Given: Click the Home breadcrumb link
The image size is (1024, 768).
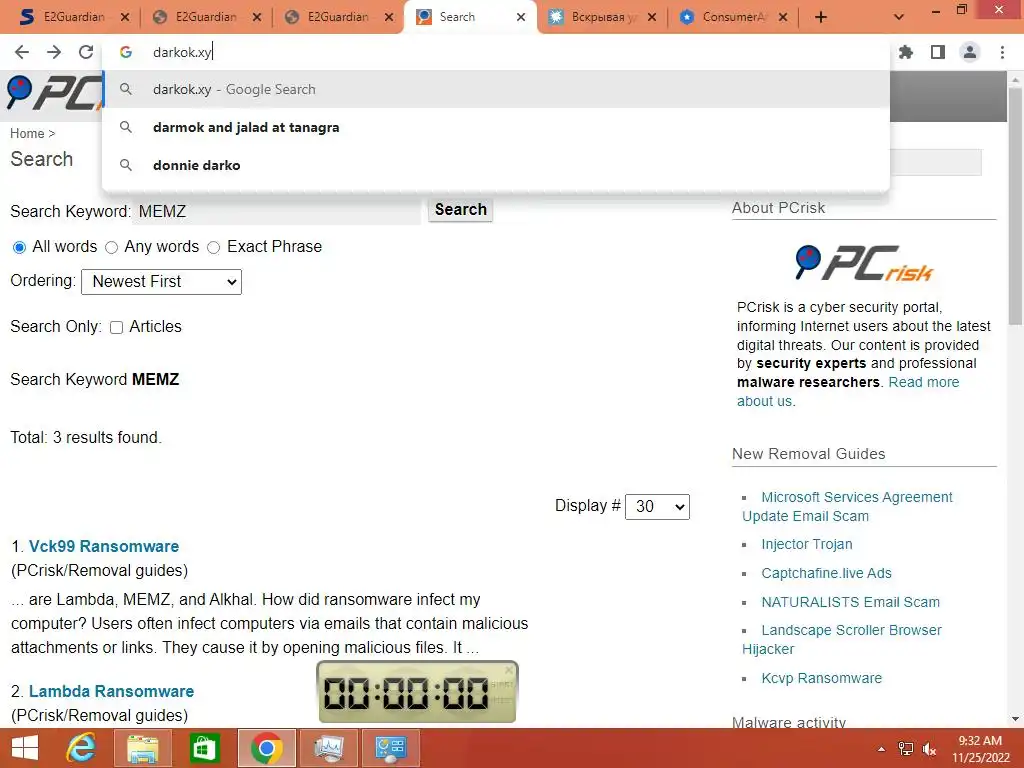Looking at the screenshot, I should pyautogui.click(x=27, y=133).
